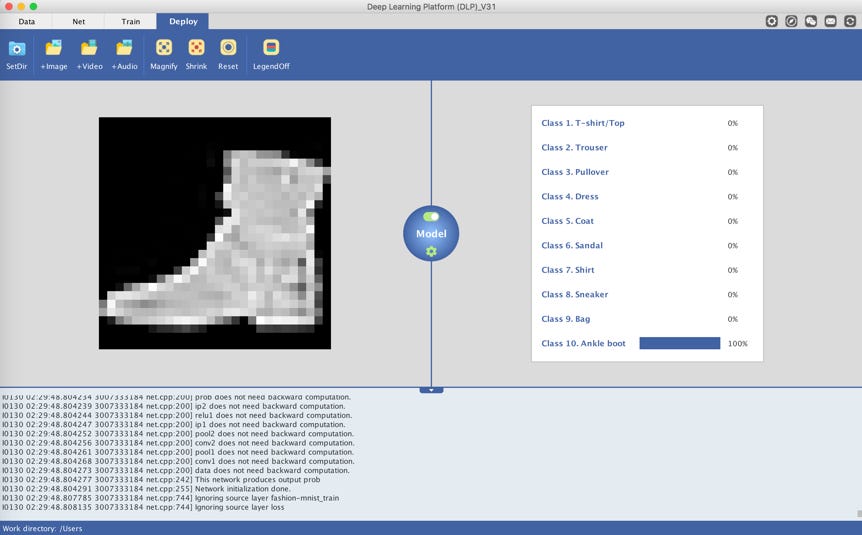Viewport: 862px width, 535px height.
Task: Switch to the Data tab
Action: 26,21
